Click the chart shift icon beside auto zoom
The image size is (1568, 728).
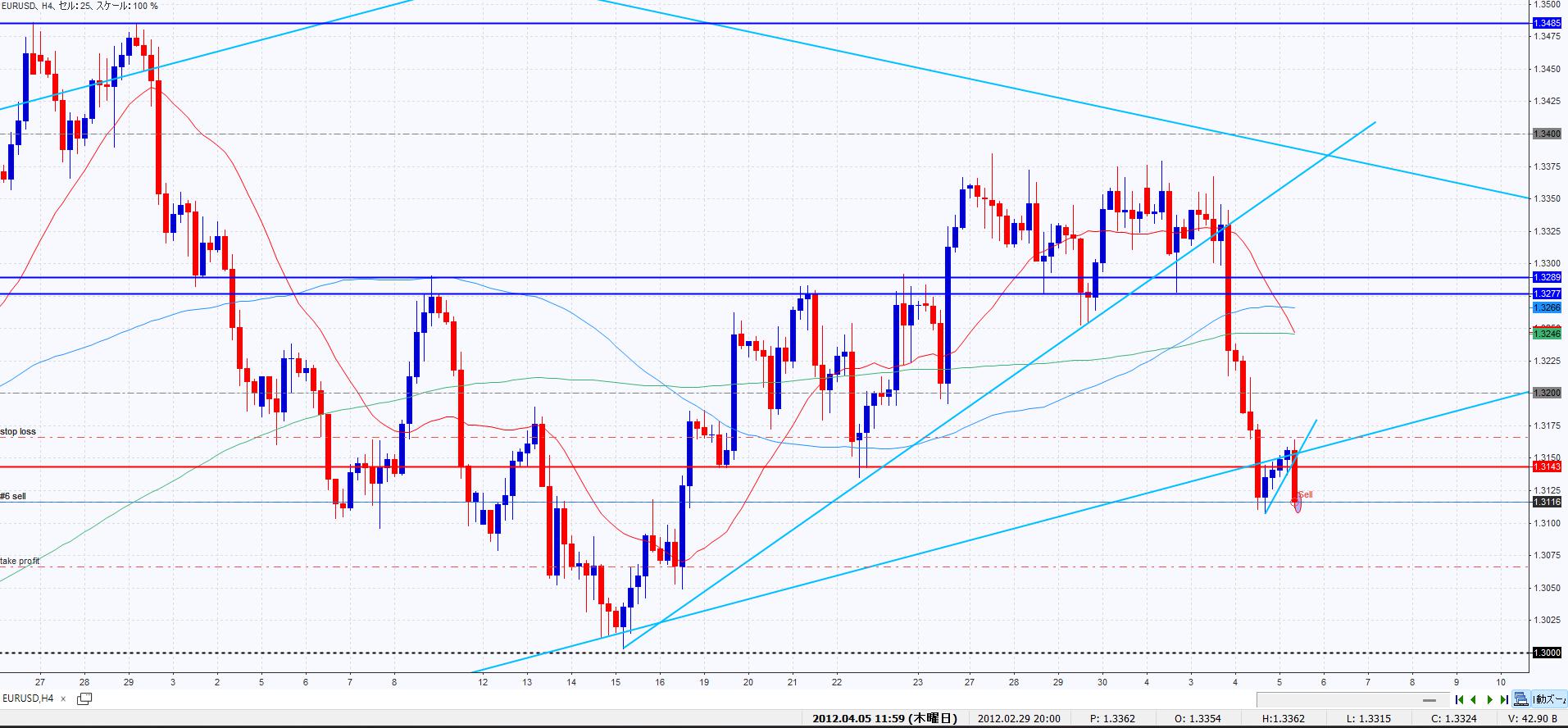(x=1520, y=699)
